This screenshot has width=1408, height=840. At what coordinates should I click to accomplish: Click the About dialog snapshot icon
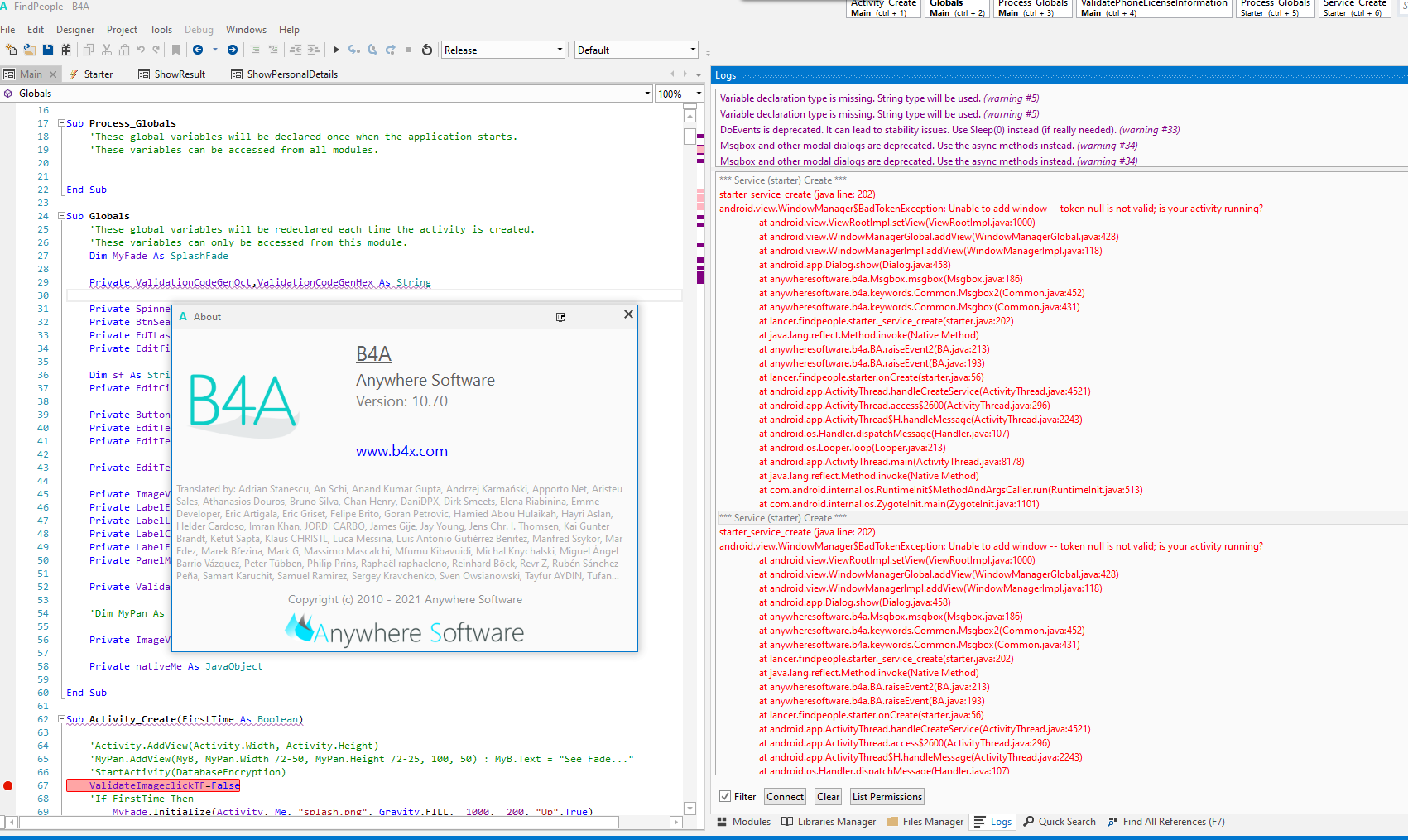(560, 317)
